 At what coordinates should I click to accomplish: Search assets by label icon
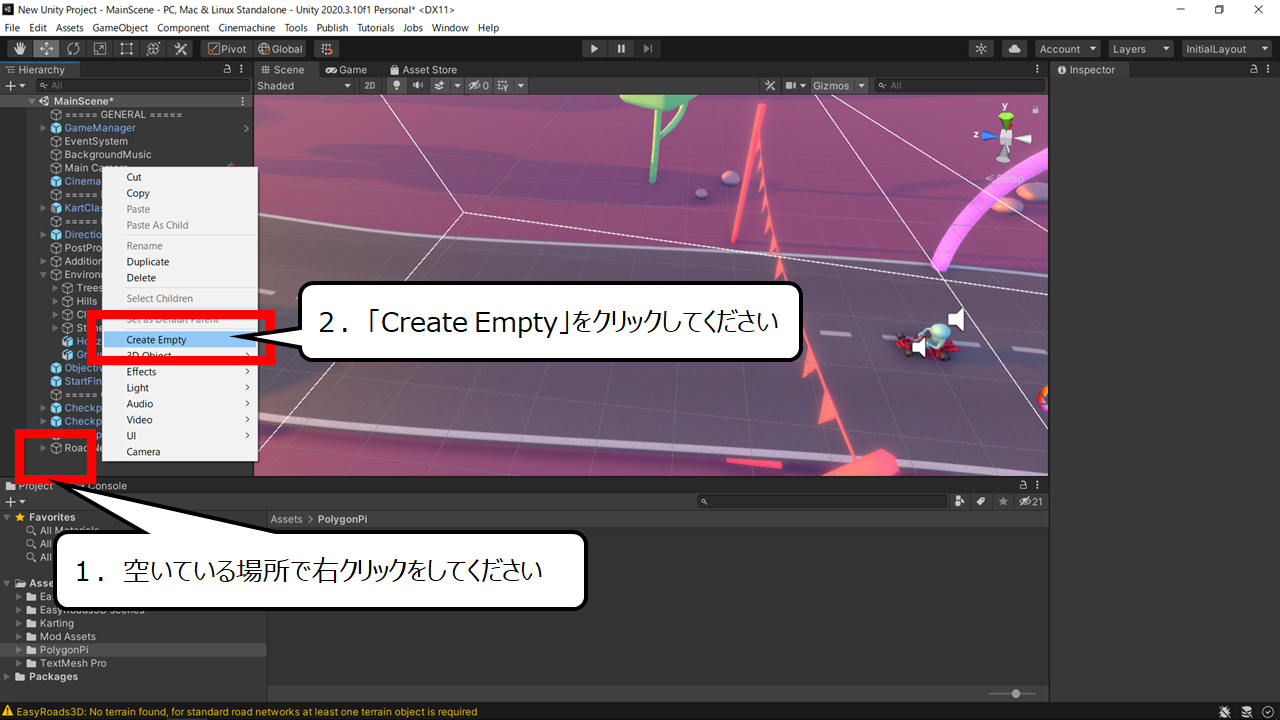pos(982,502)
